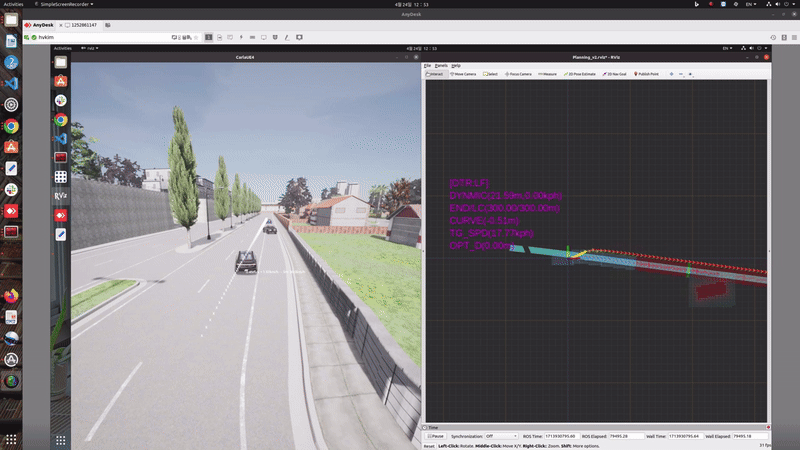This screenshot has width=800, height=450.
Task: Select the Interact tool in RViz
Action: click(x=435, y=74)
